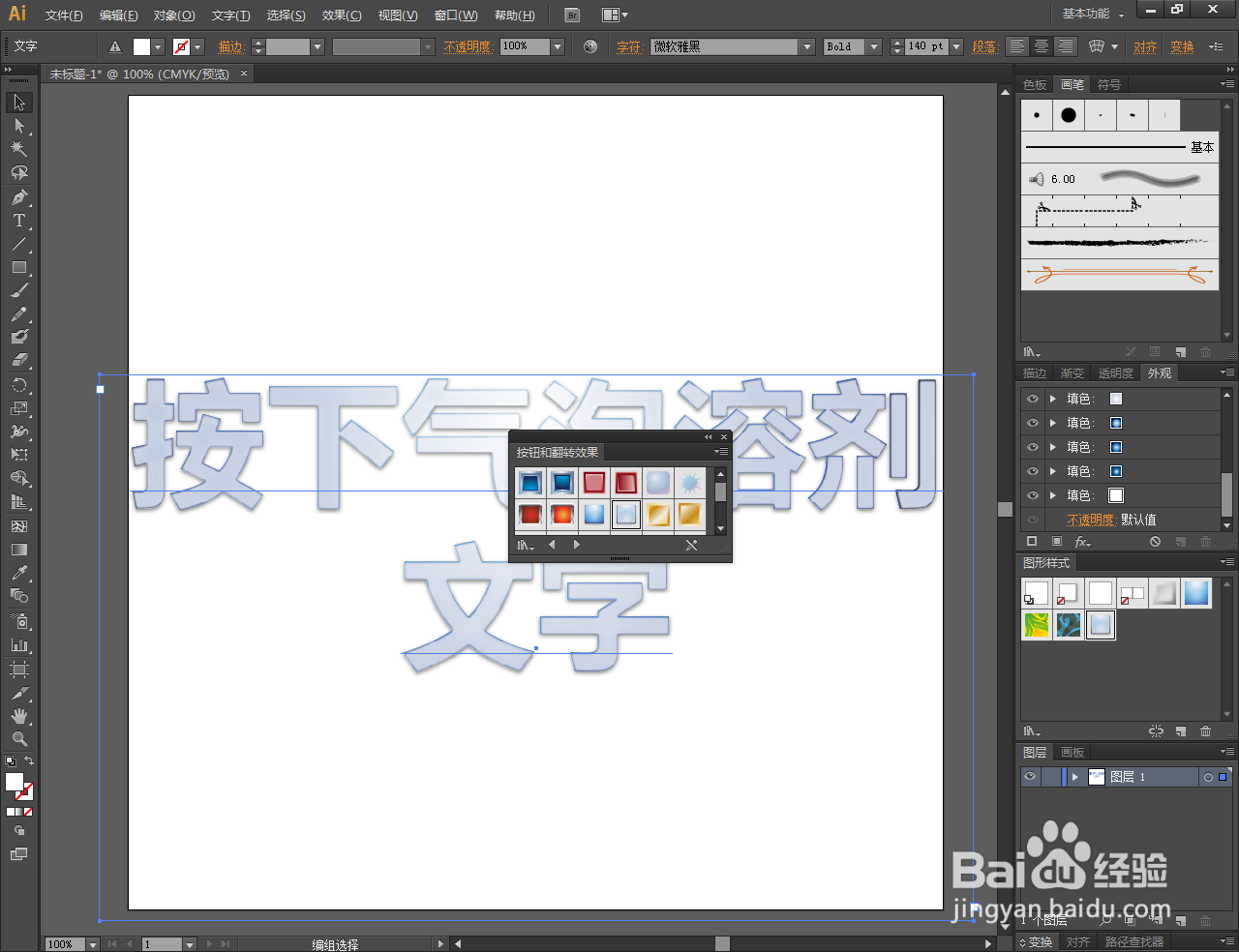Click the 描边 link in control bar
Image resolution: width=1239 pixels, height=952 pixels.
coord(231,46)
